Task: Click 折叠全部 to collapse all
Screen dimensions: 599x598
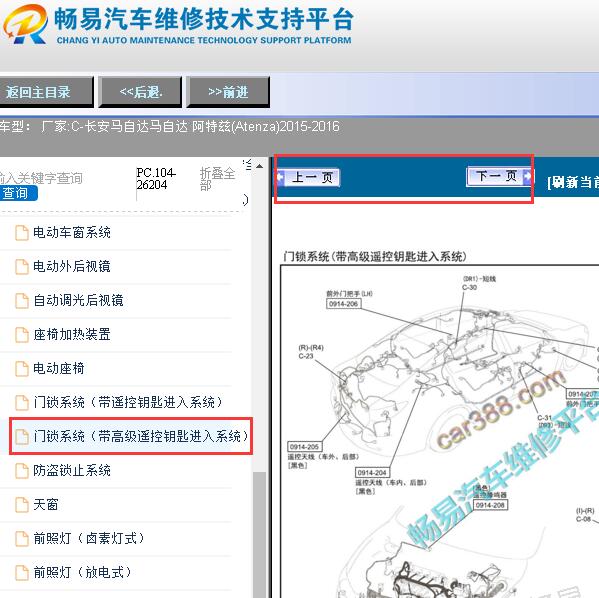Action: tap(217, 179)
